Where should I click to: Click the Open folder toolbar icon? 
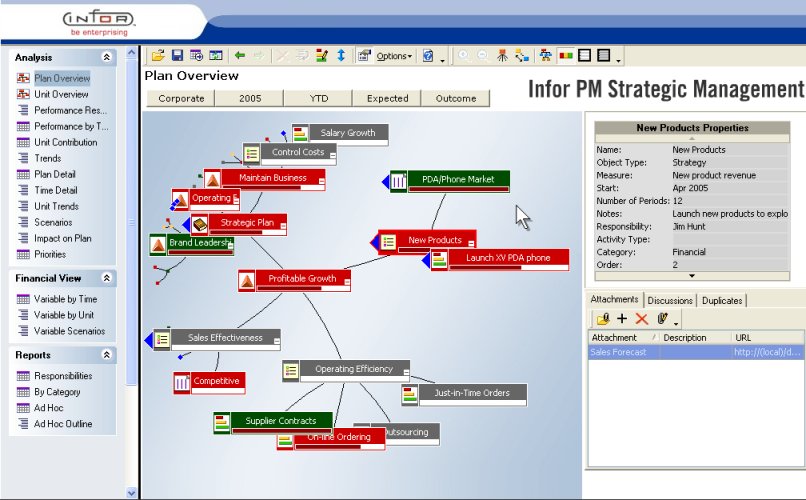pos(158,55)
